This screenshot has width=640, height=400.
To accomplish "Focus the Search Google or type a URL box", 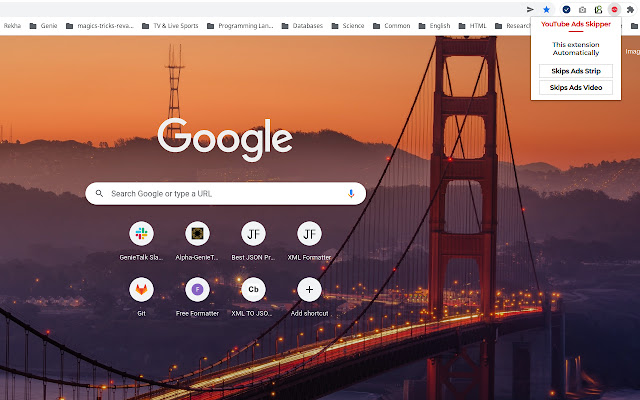I will click(226, 193).
